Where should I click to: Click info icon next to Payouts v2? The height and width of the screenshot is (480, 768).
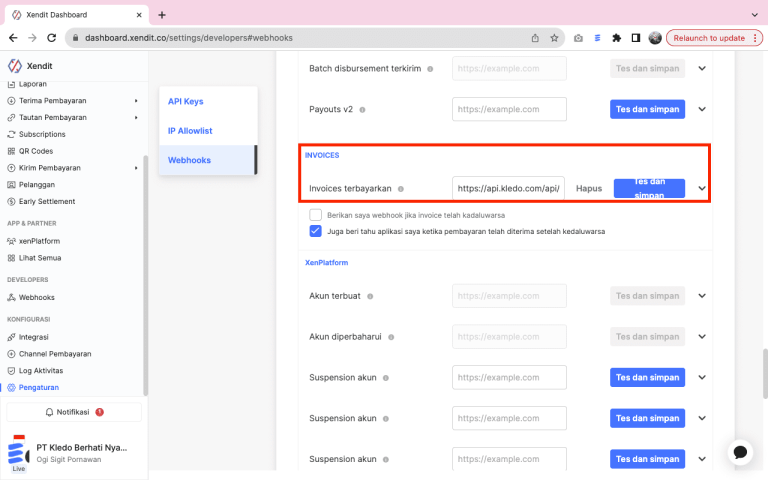(362, 110)
